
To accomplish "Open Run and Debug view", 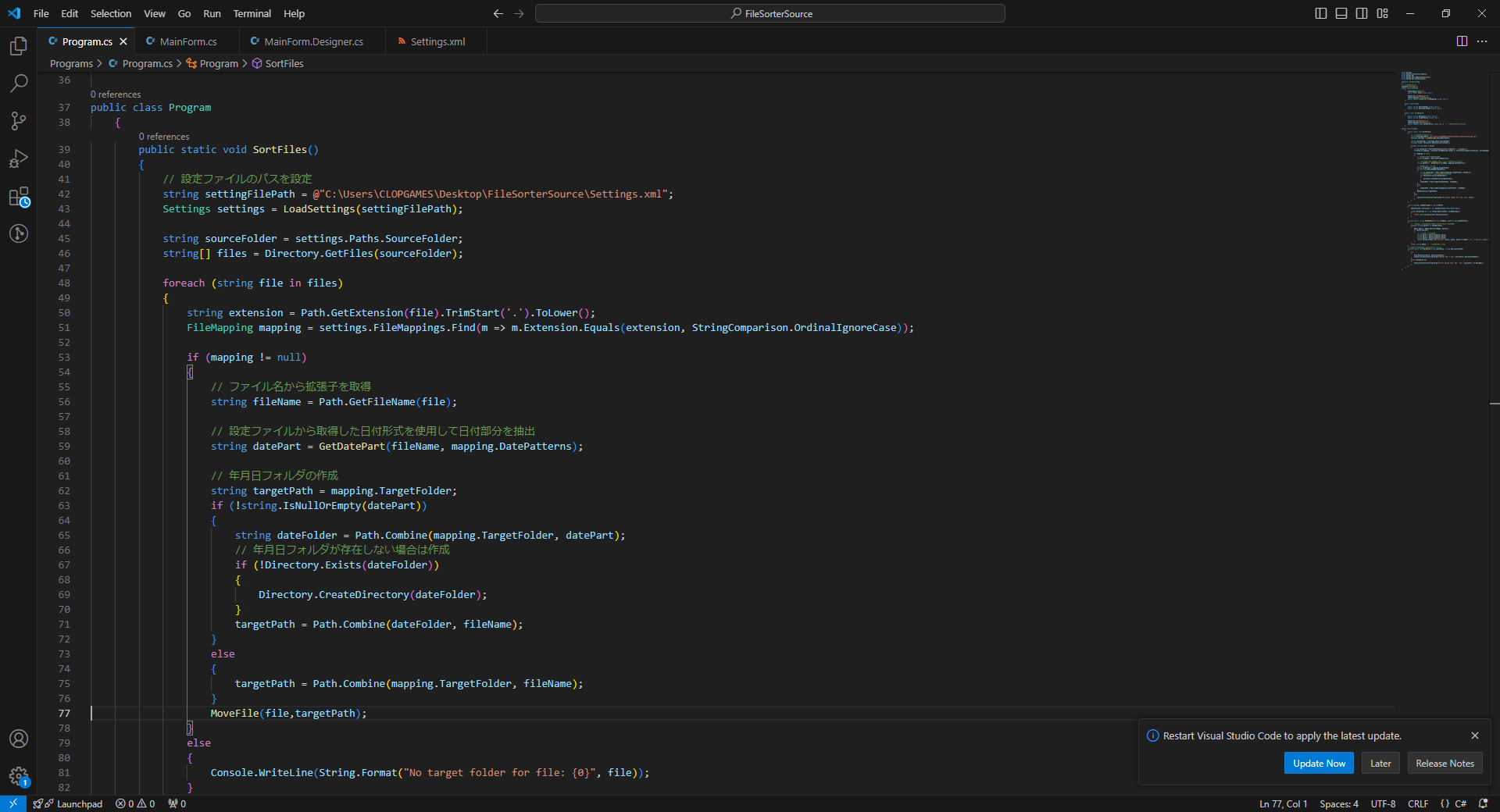I will tap(19, 158).
